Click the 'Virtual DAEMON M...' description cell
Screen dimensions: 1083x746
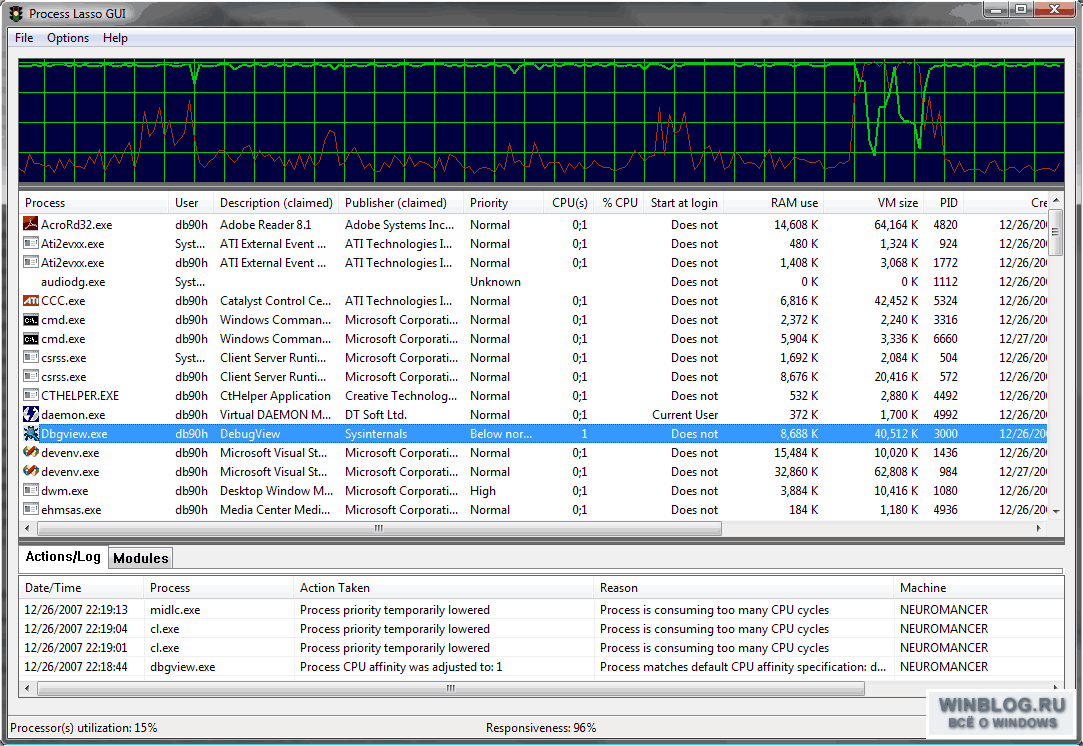276,414
